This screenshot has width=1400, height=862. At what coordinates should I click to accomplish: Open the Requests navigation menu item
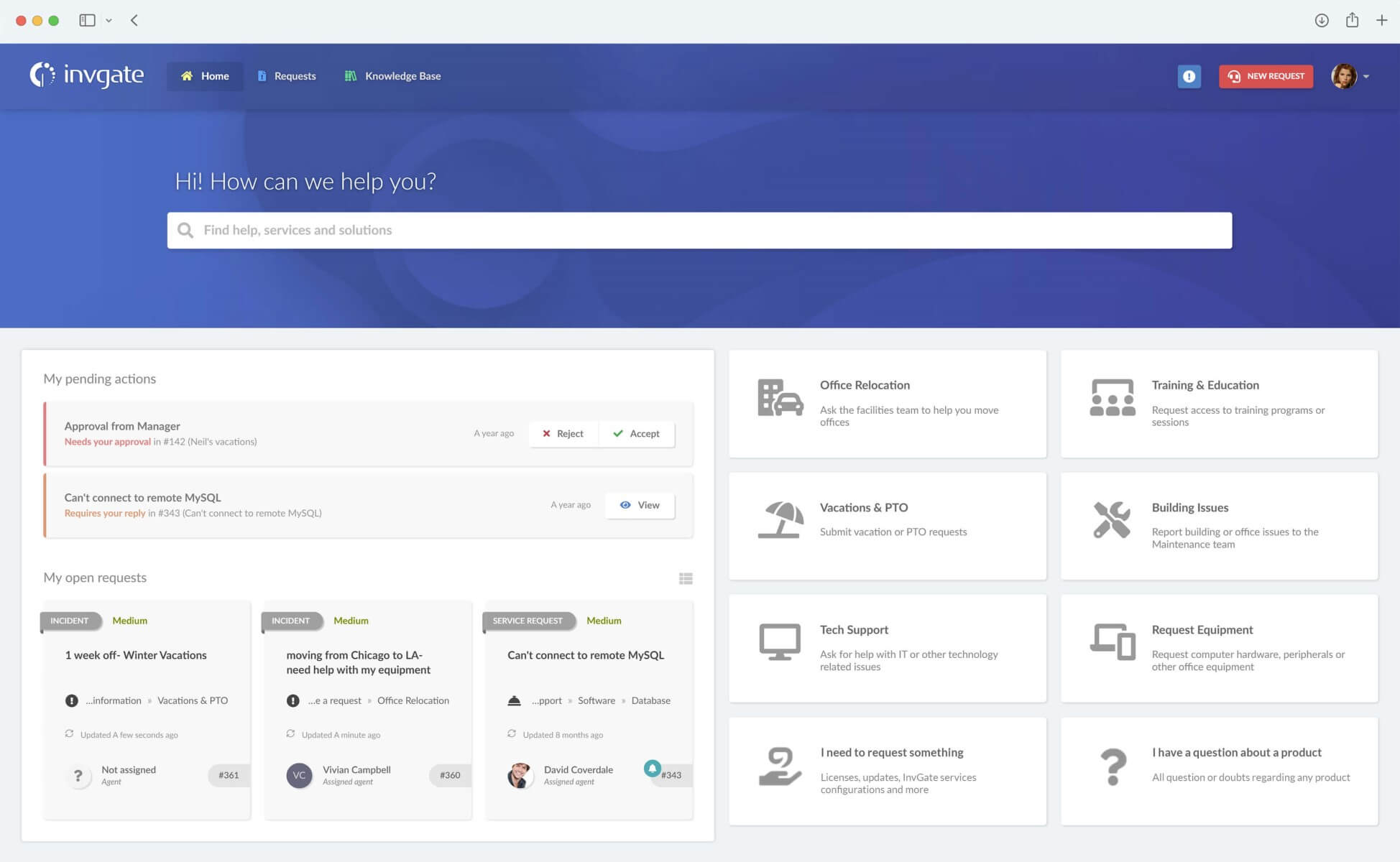[x=295, y=76]
